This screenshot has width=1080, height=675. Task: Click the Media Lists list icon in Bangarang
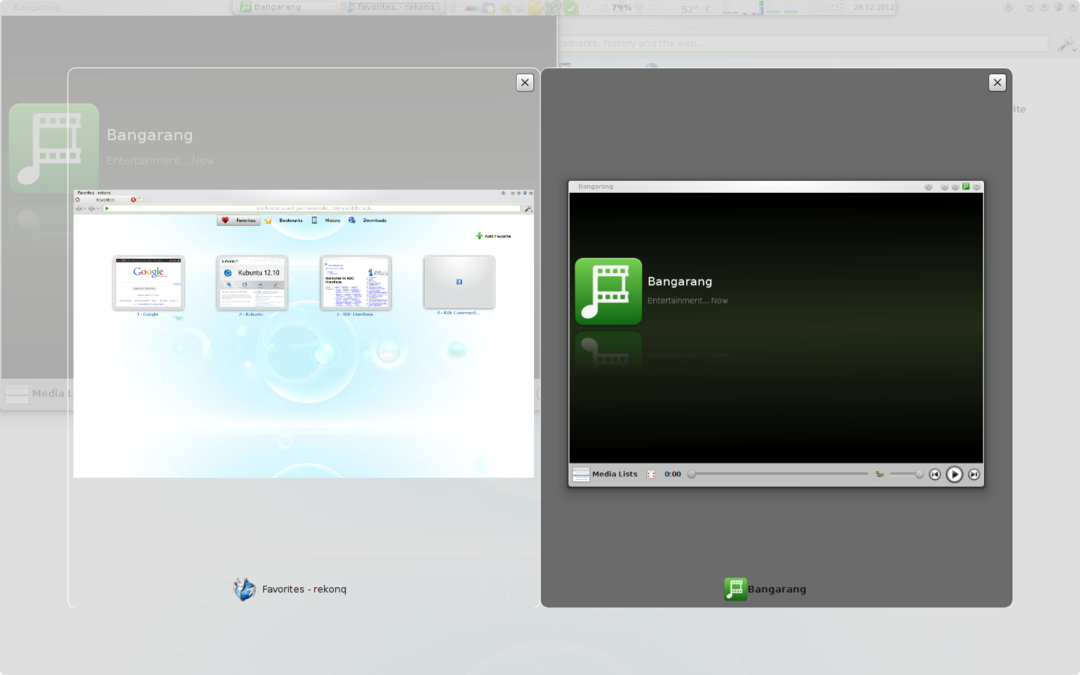click(x=581, y=474)
